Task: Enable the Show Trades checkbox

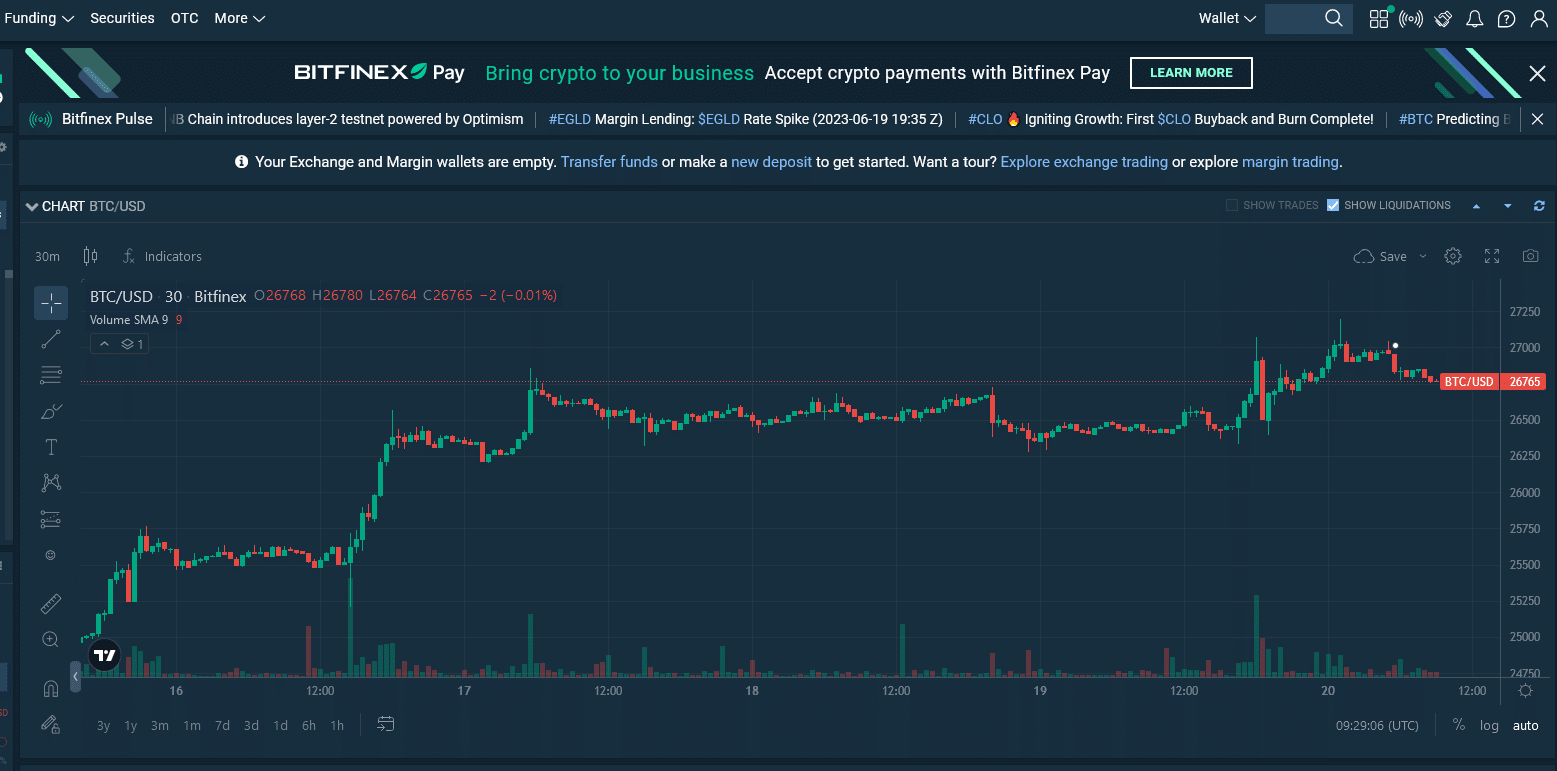Action: (1232, 205)
